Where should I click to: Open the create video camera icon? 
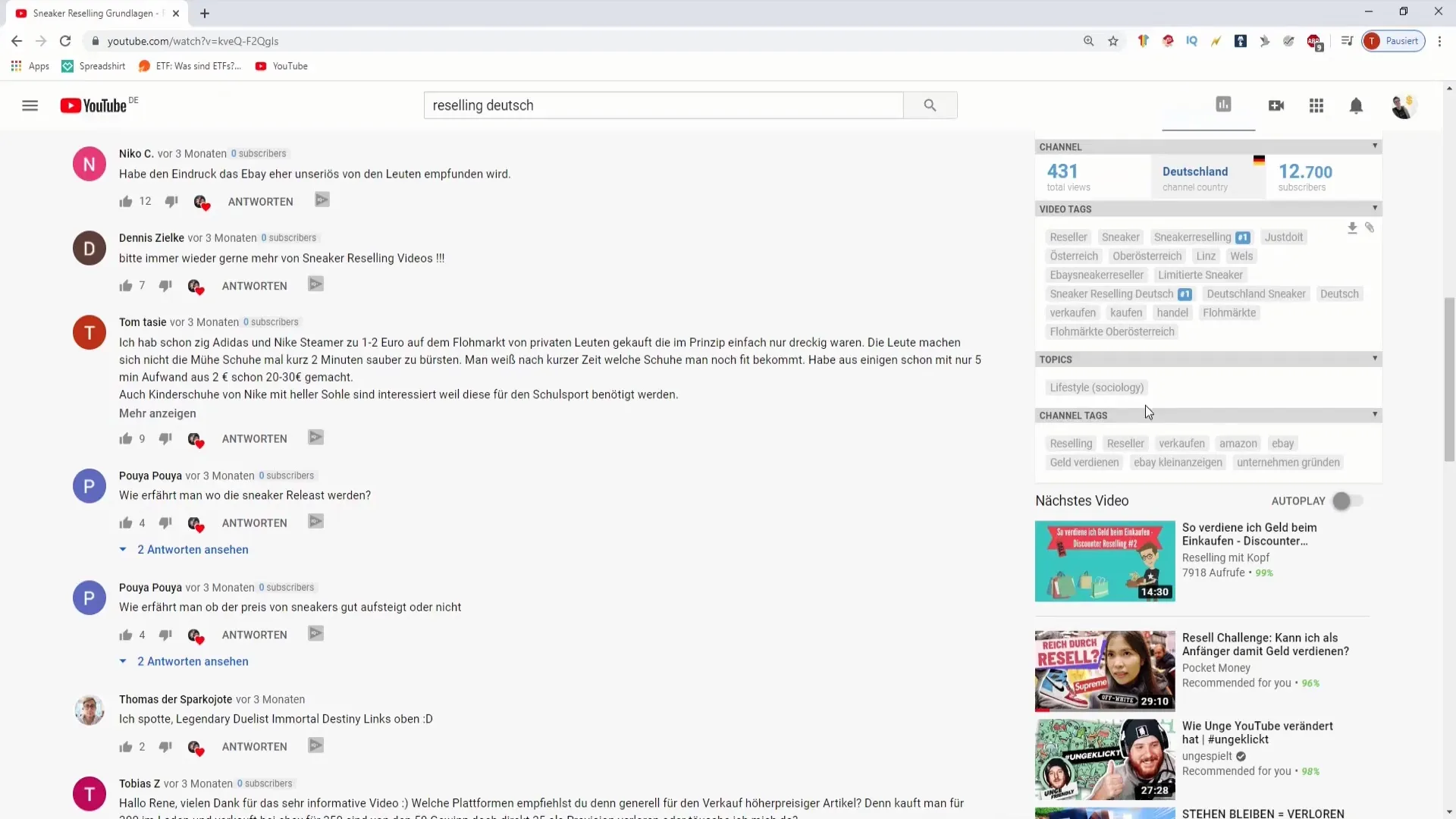point(1276,105)
